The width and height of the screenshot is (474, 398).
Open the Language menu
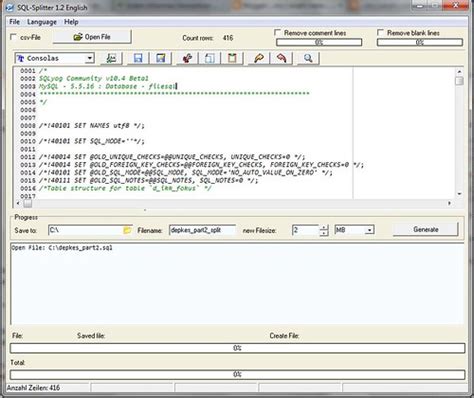click(x=42, y=22)
